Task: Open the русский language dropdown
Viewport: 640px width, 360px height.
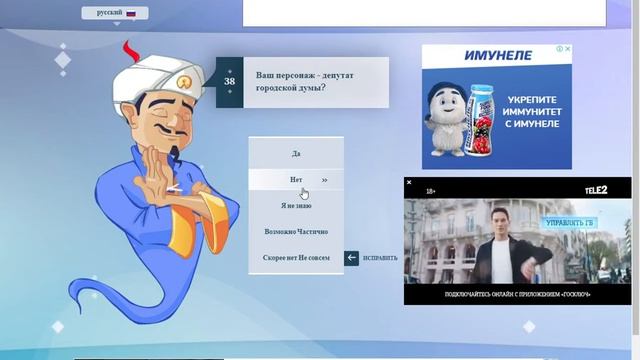Action: [x=115, y=13]
